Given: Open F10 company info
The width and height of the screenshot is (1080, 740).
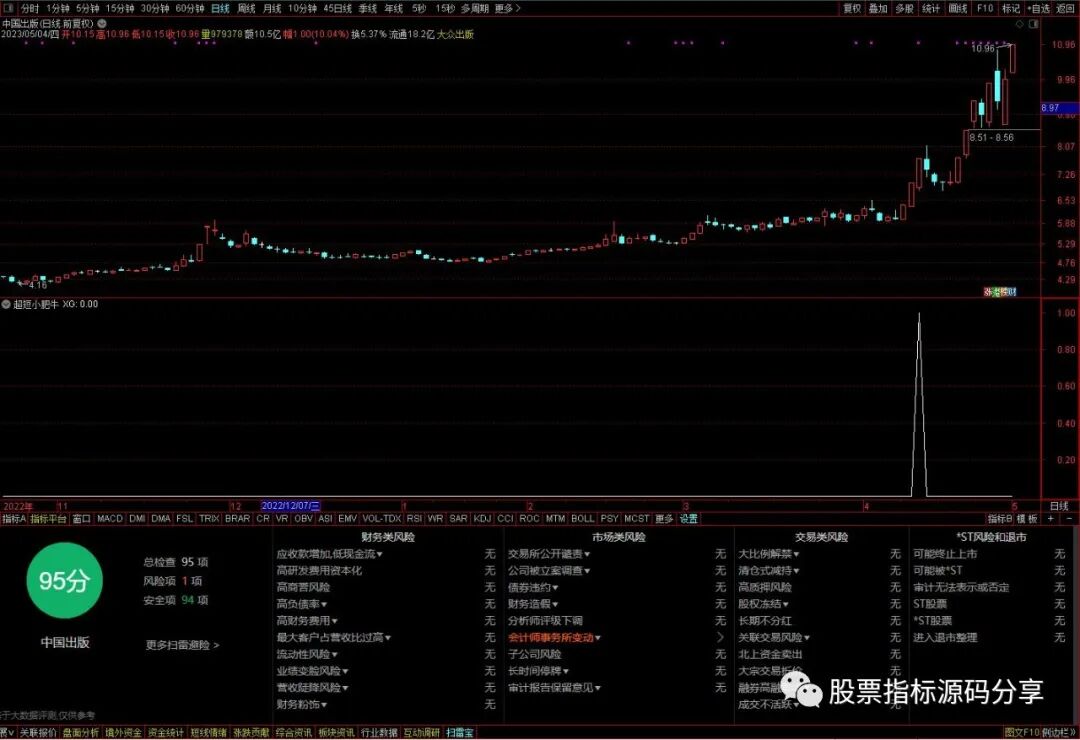Looking at the screenshot, I should coord(985,8).
